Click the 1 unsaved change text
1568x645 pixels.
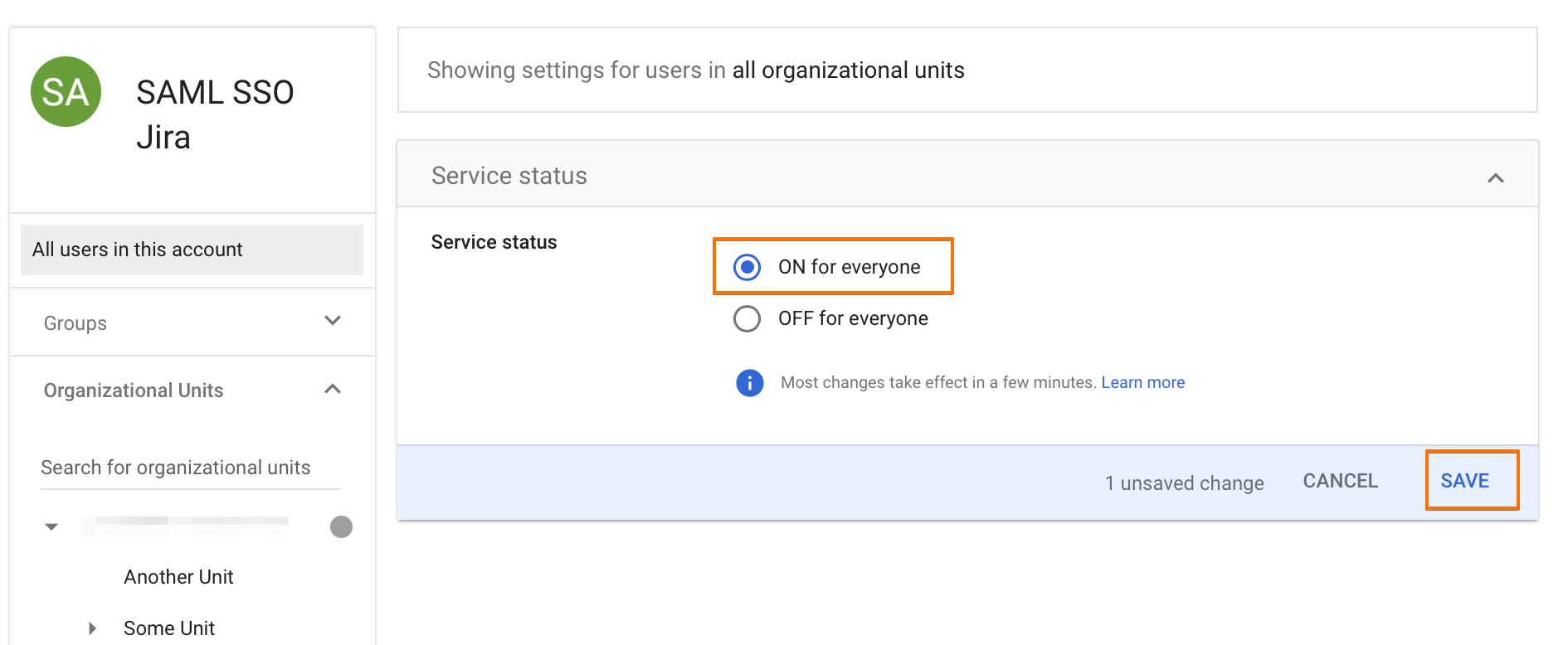[1184, 483]
